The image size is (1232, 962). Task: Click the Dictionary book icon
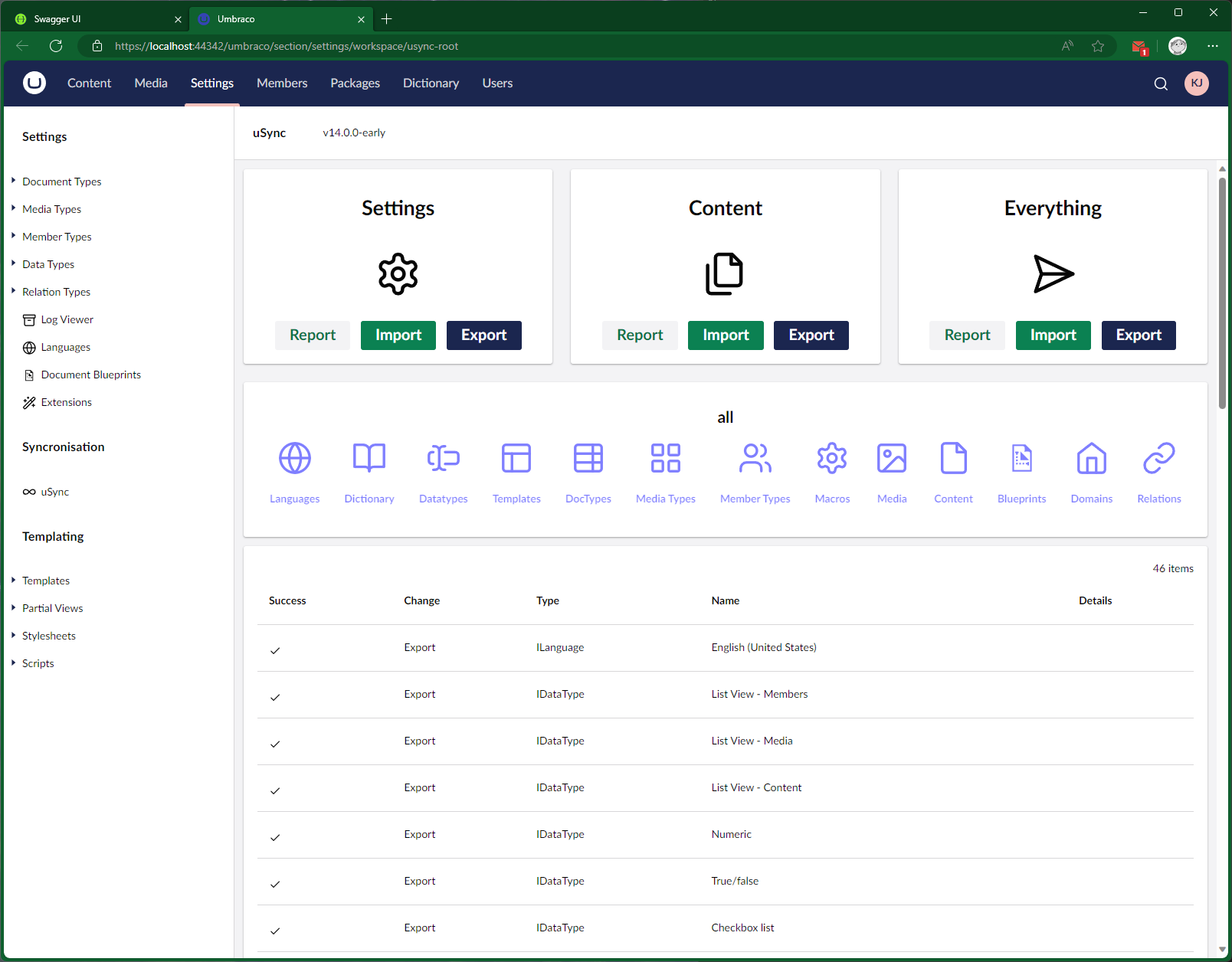point(369,458)
